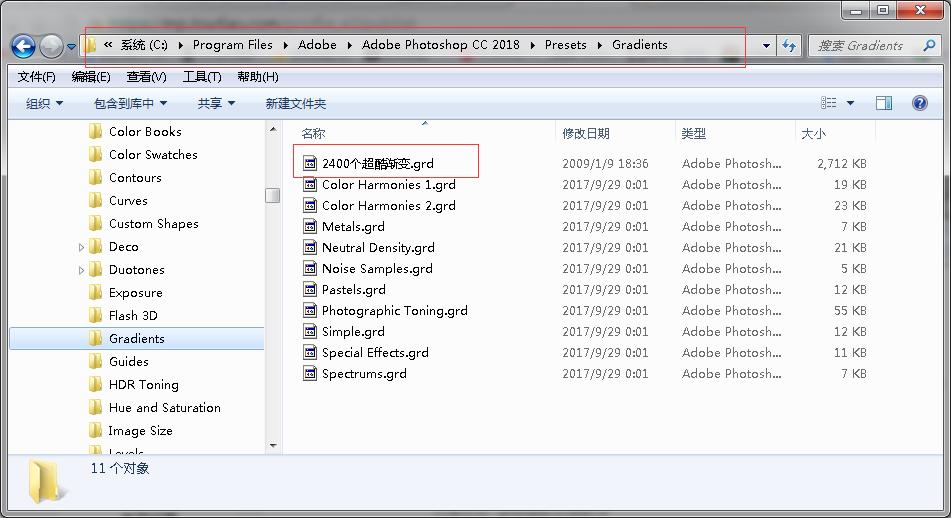This screenshot has height=518, width=951.
Task: Open the 帮助(H) menu
Action: coord(258,76)
